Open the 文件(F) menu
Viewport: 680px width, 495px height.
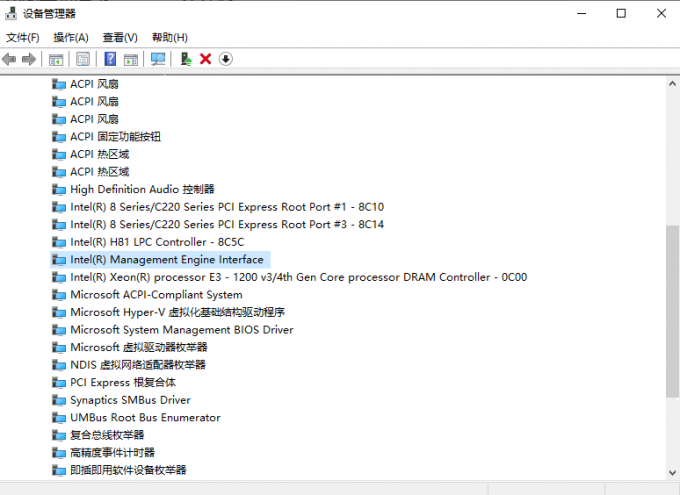point(22,37)
